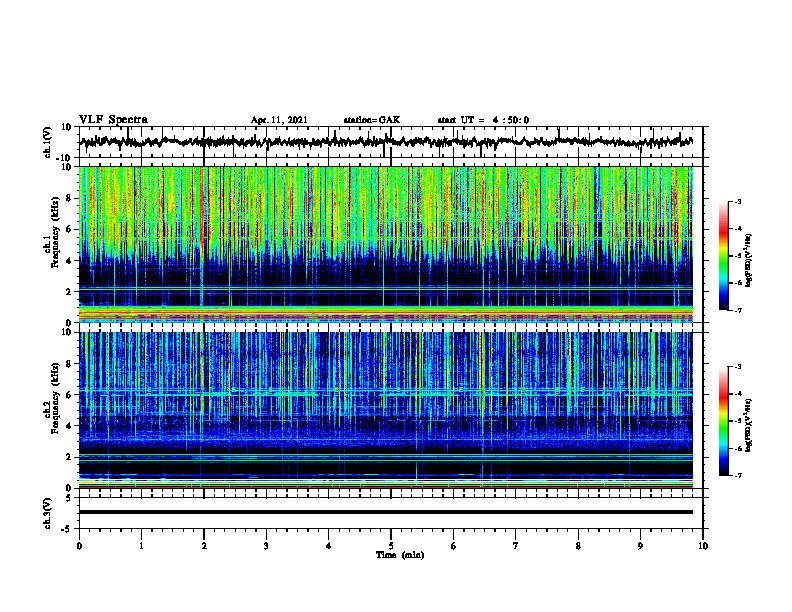This screenshot has height=612, width=792.
Task: Click the "-4" tick on ch.2 colorbar
Action: tap(737, 394)
